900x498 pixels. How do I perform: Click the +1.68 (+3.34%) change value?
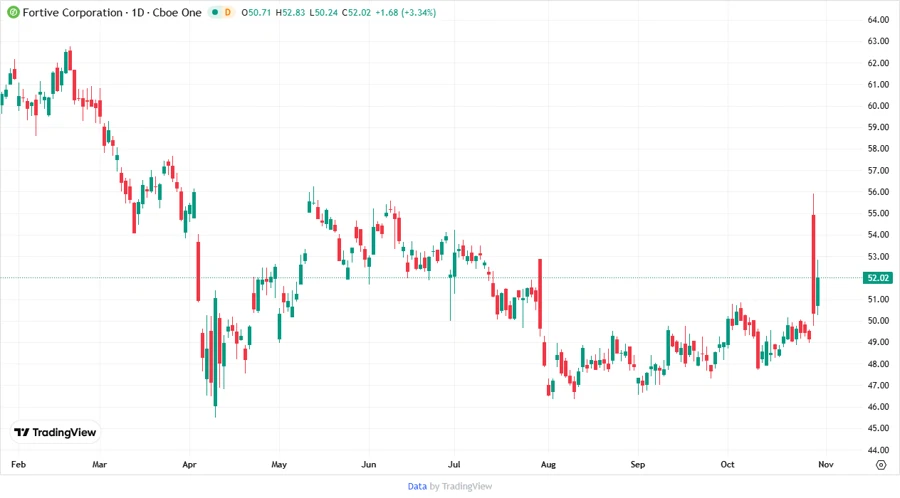(405, 12)
